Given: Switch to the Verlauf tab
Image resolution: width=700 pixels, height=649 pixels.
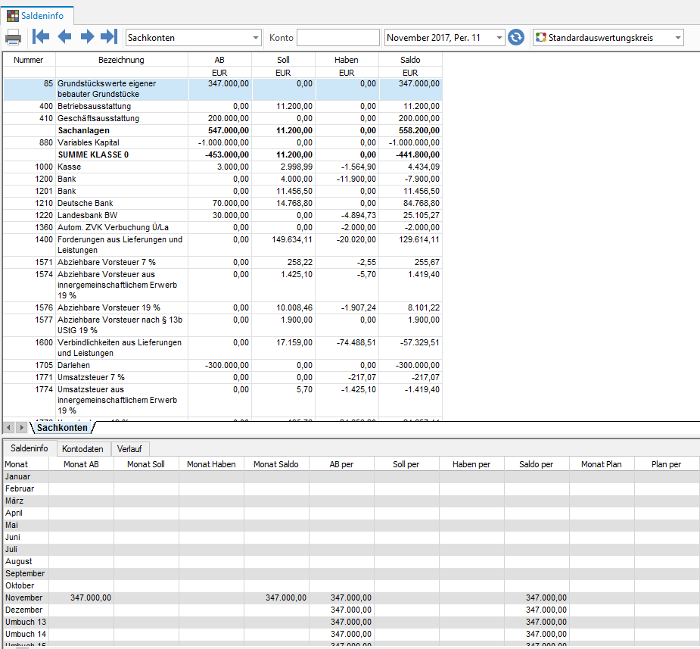Looking at the screenshot, I should pos(129,449).
